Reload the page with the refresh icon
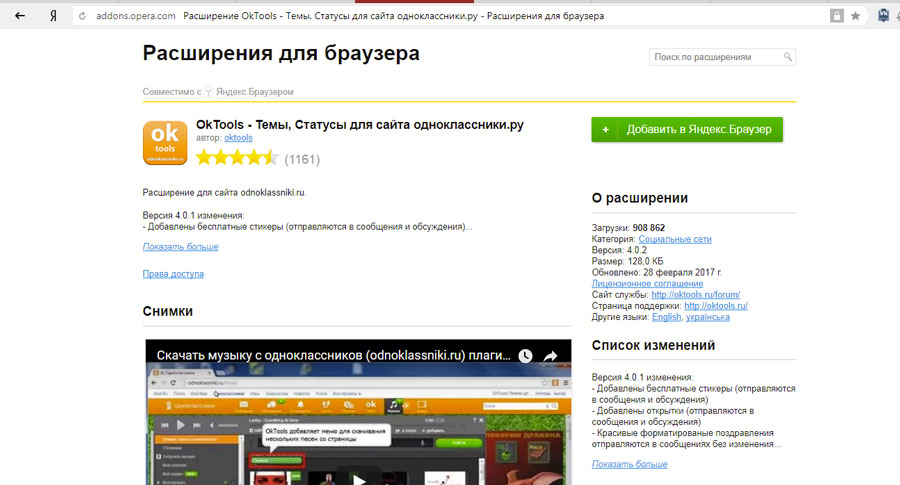The height and width of the screenshot is (485, 900). (83, 16)
